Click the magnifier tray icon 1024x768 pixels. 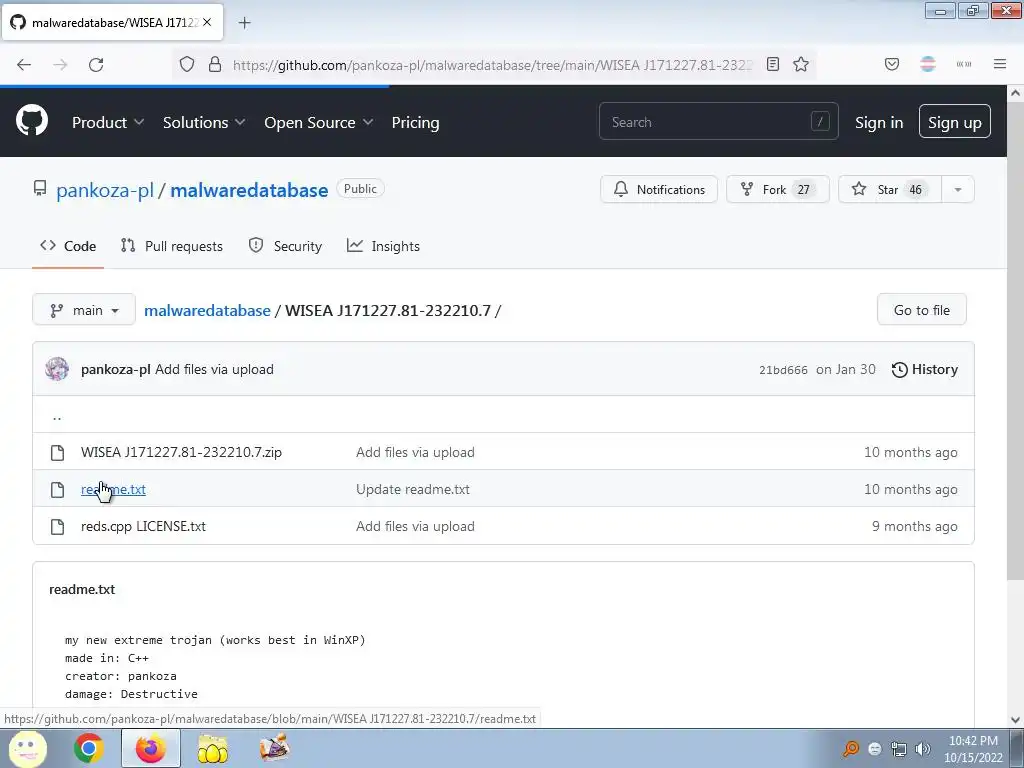(x=851, y=748)
